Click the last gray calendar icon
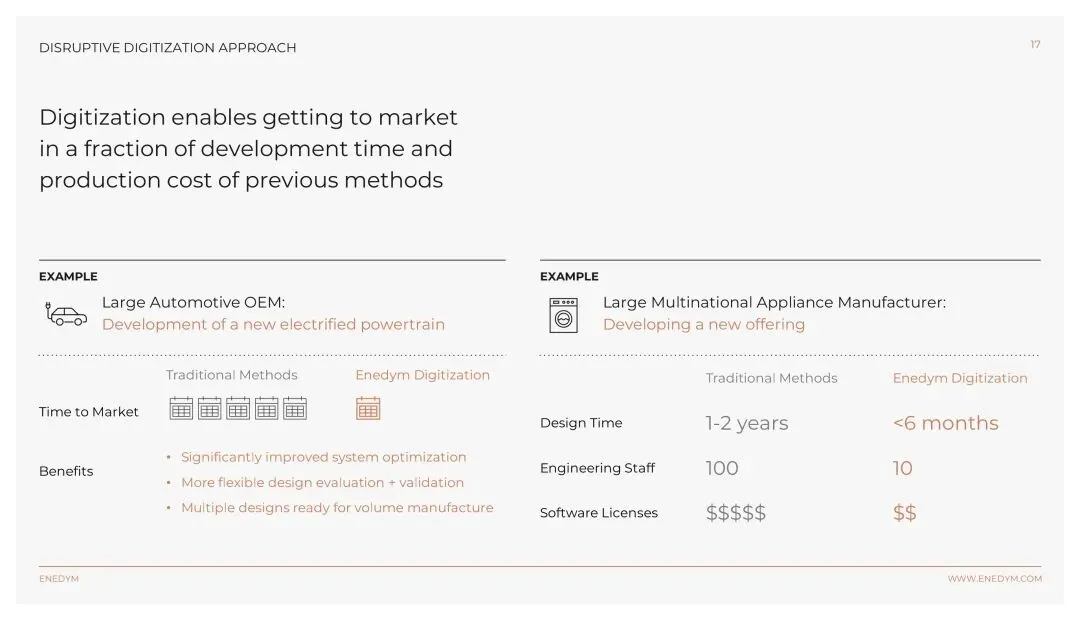 click(295, 408)
